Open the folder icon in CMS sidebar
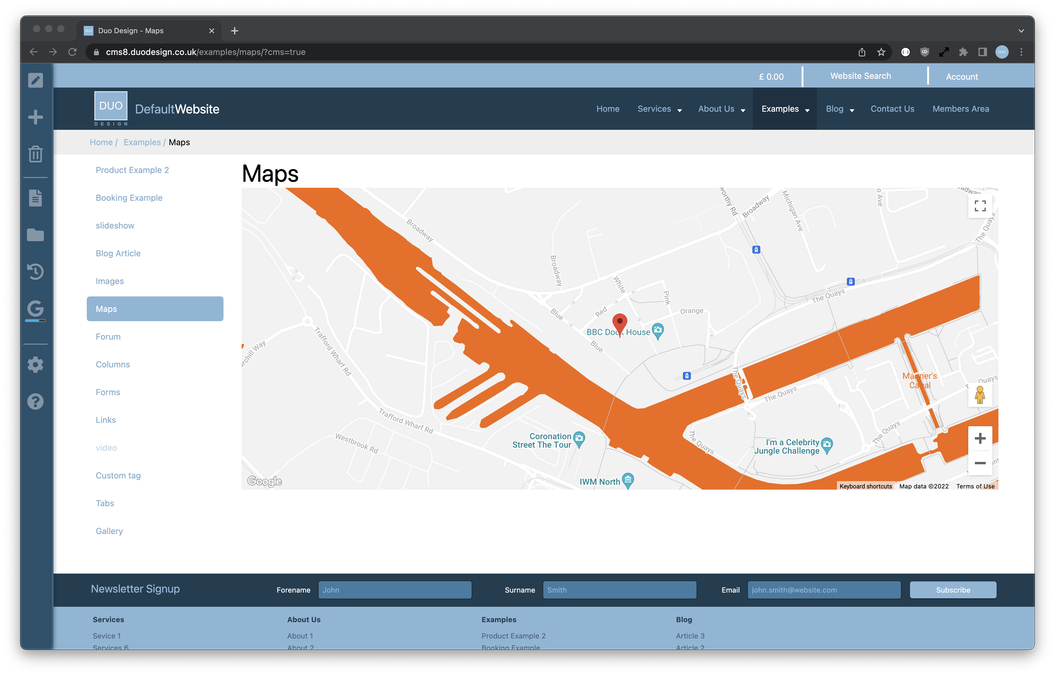Viewport: 1055px width, 675px height. (35, 234)
